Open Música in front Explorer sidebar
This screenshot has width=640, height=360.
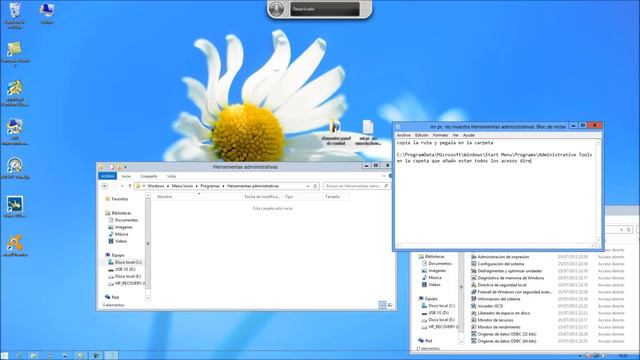pos(118,234)
